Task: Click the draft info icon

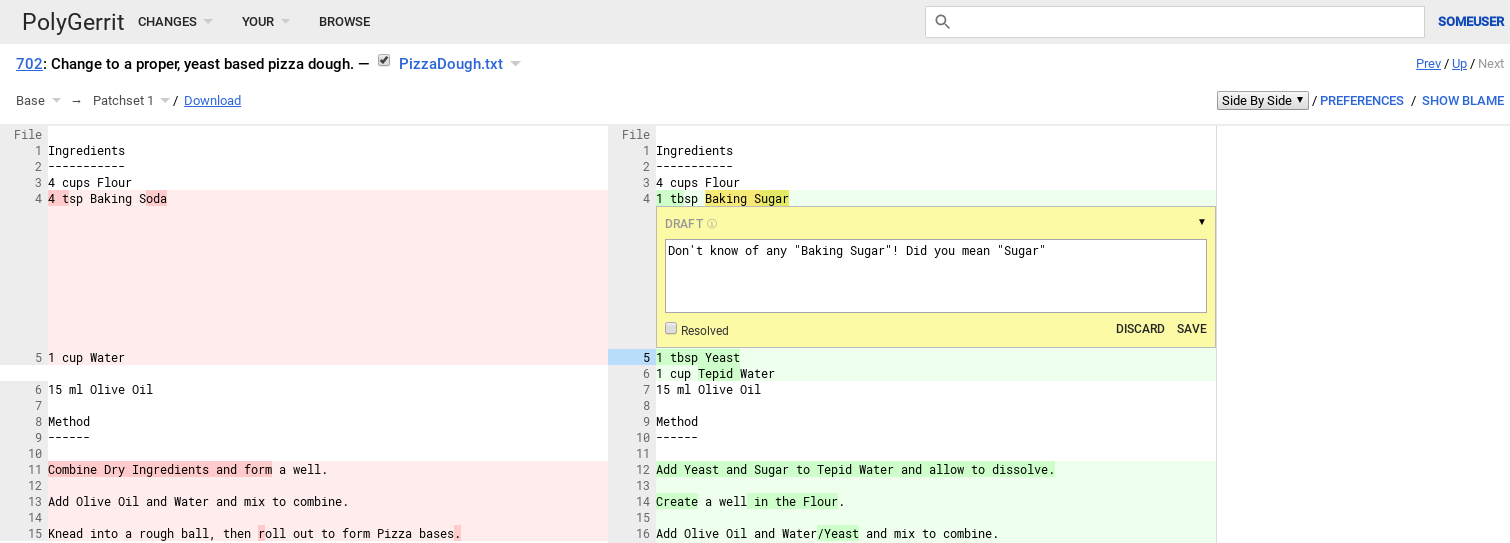Action: point(712,224)
